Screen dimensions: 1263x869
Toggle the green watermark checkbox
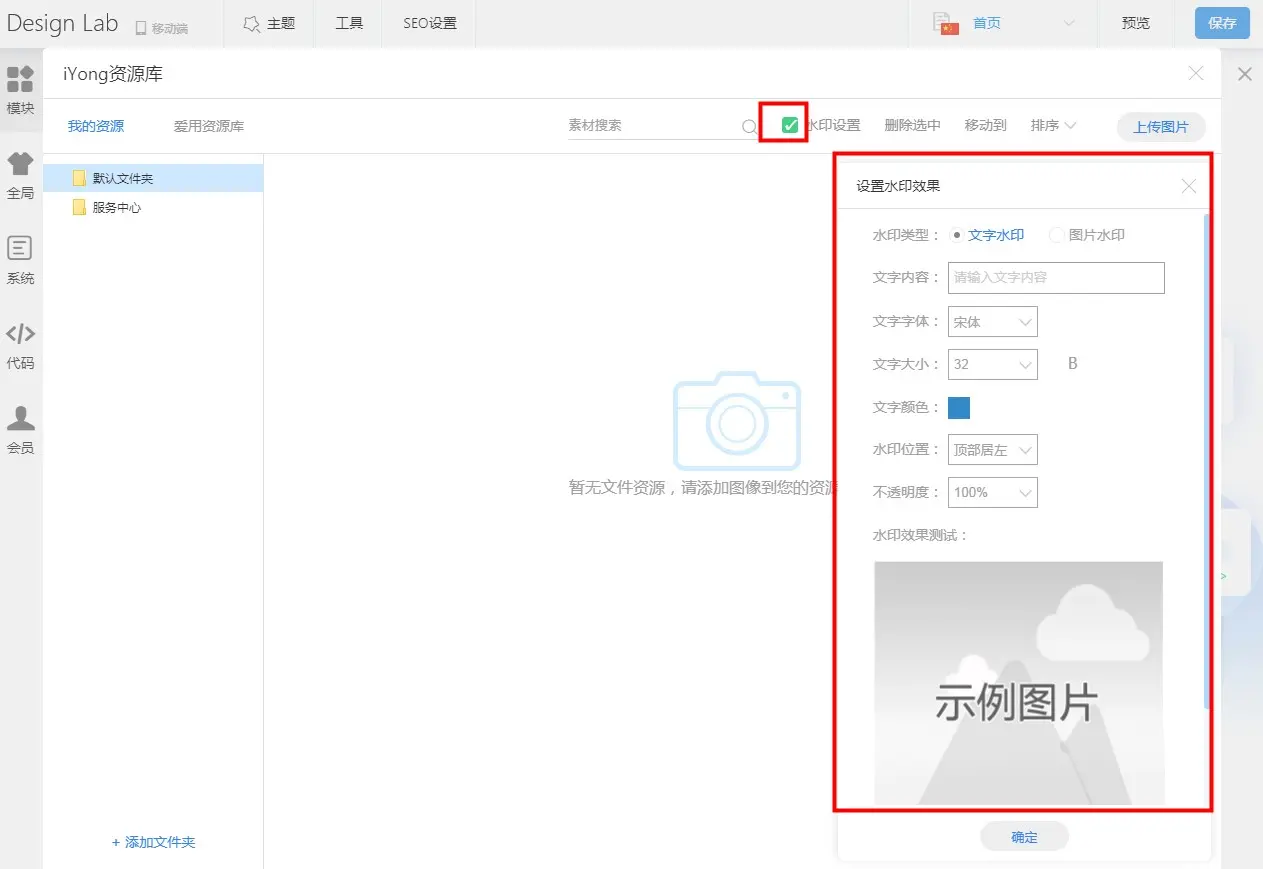tap(790, 125)
